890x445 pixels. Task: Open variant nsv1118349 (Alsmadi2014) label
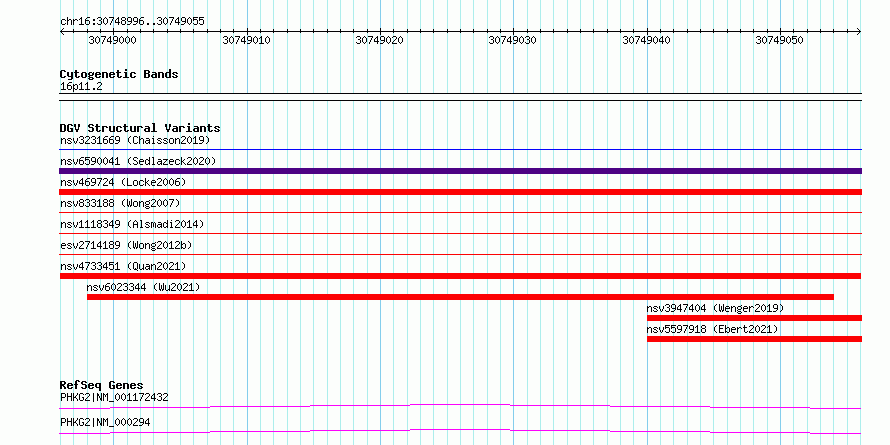132,224
